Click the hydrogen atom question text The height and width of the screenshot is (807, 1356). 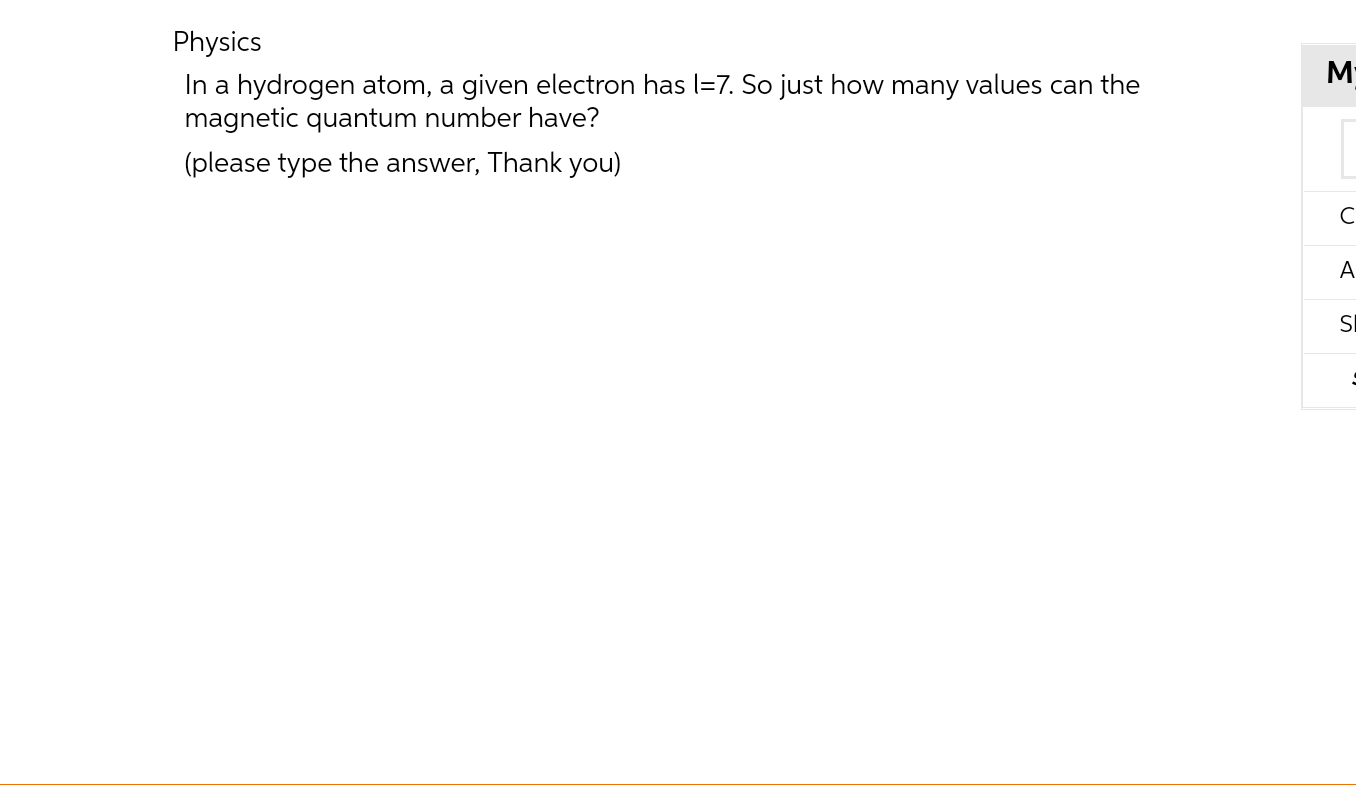click(x=662, y=101)
